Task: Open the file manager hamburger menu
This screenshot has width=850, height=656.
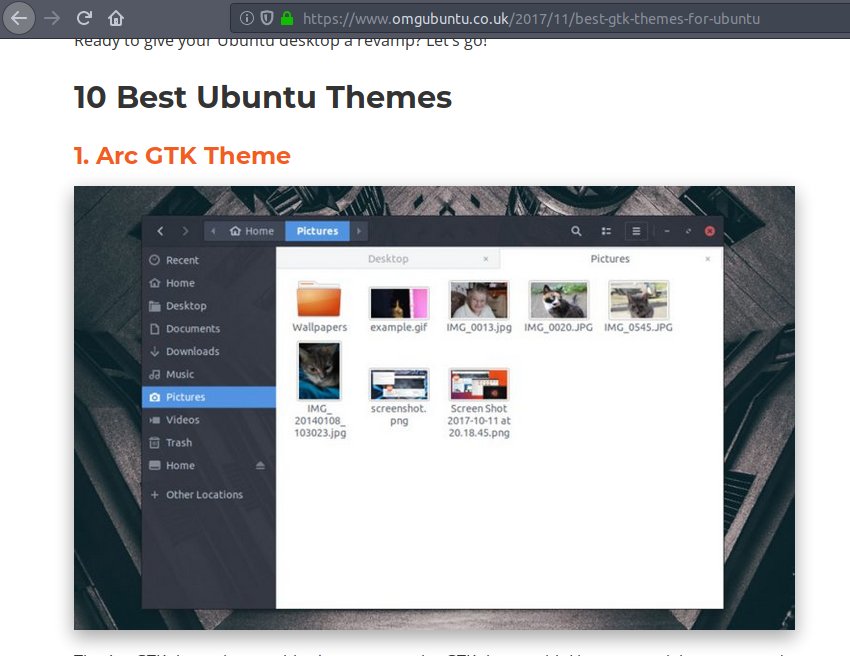Action: point(636,231)
